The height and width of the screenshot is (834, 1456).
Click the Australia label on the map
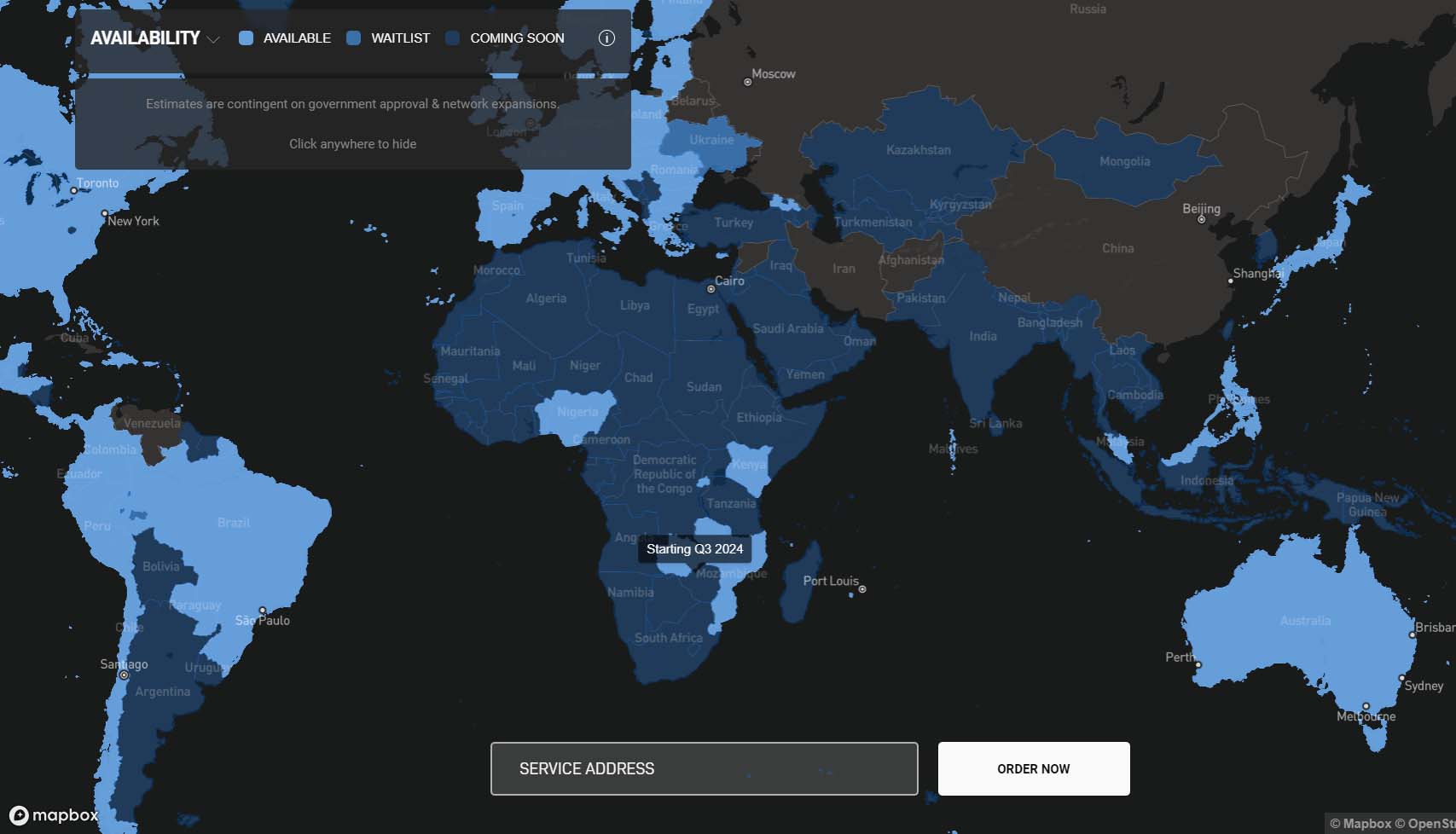point(1304,621)
